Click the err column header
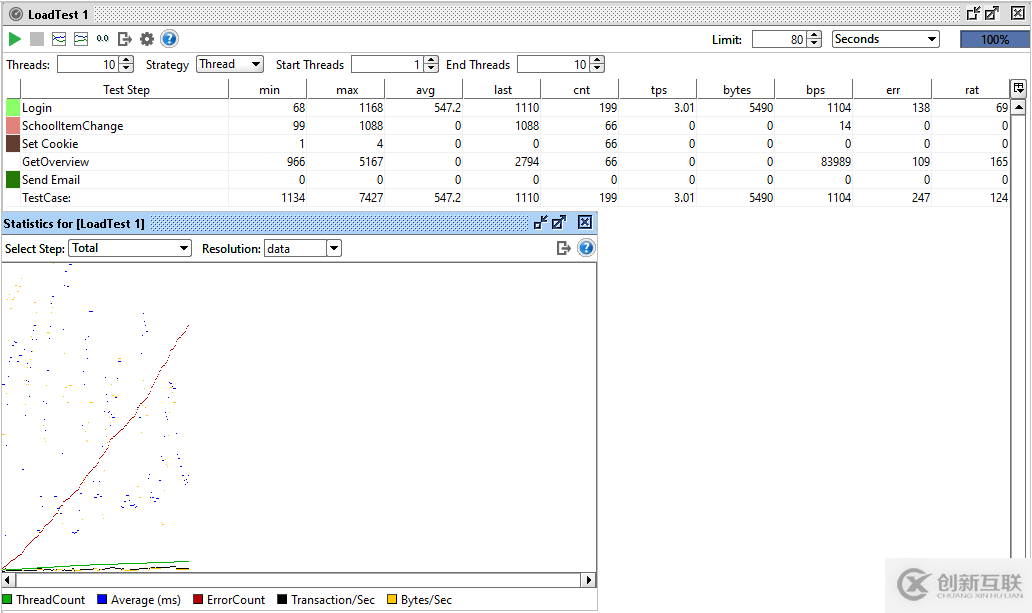This screenshot has width=1032, height=613. 892,90
